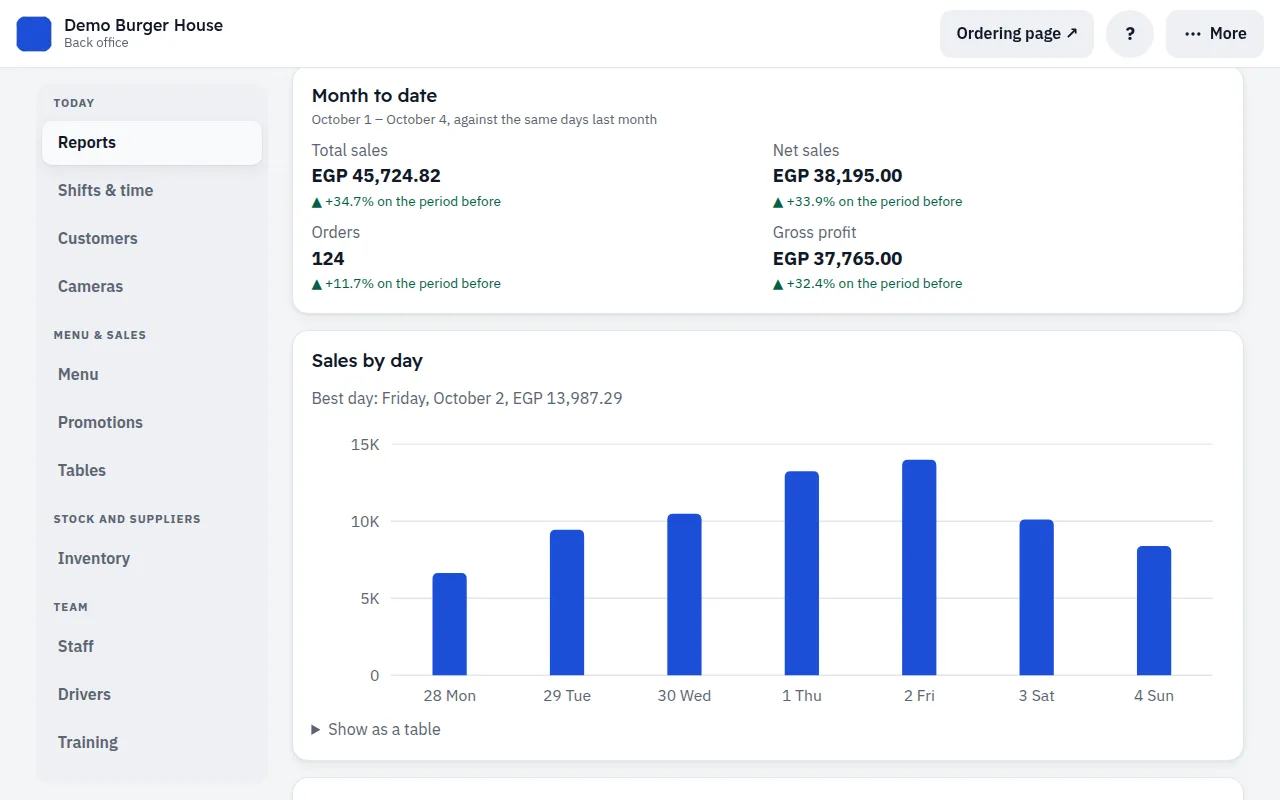Click the 1 Thu sales bar

point(802,573)
